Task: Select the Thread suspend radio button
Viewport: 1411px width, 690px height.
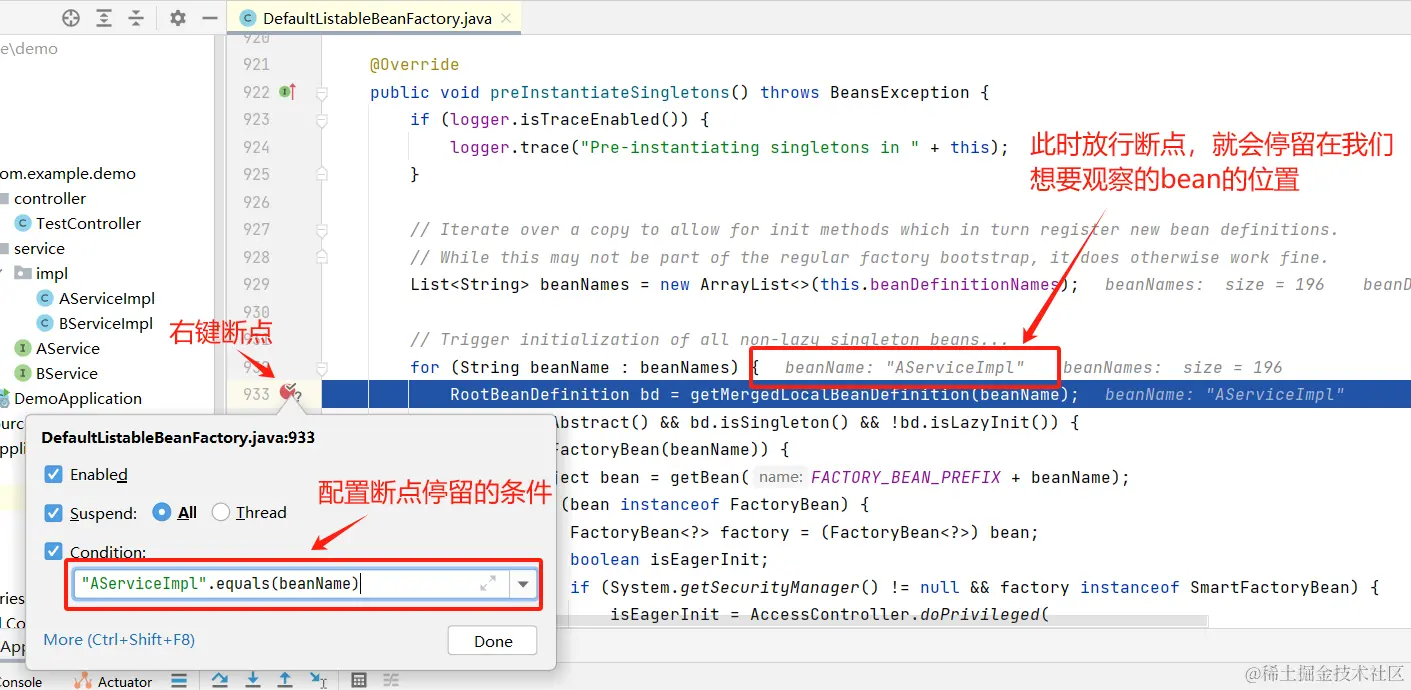Action: [x=220, y=512]
